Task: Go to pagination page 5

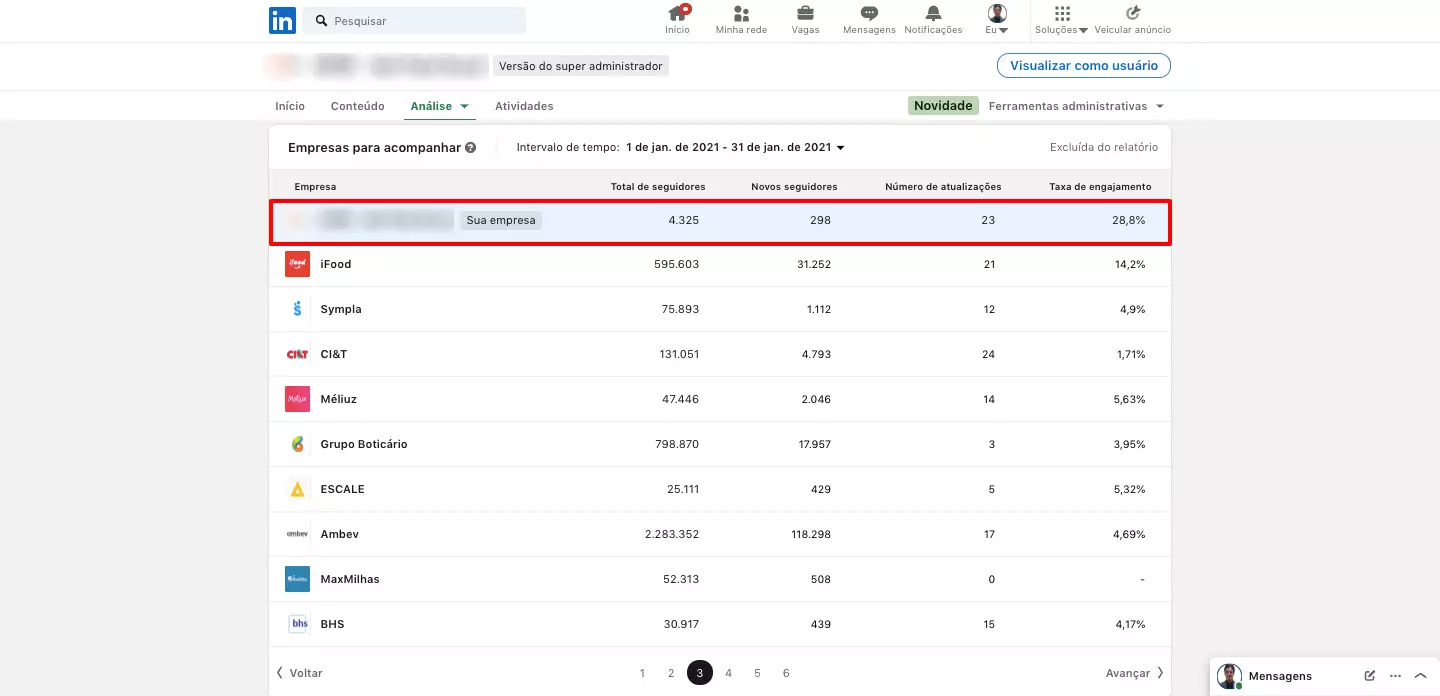Action: tap(757, 672)
